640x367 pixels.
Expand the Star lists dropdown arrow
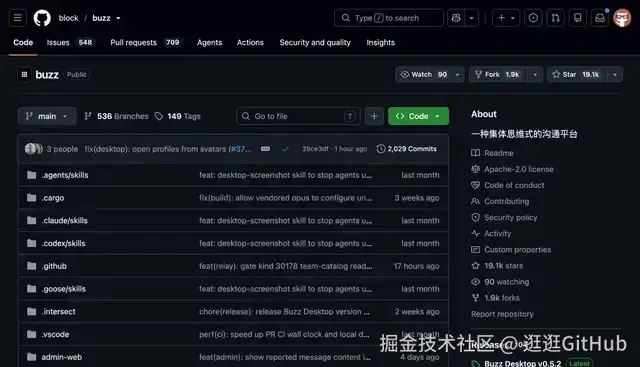point(615,75)
